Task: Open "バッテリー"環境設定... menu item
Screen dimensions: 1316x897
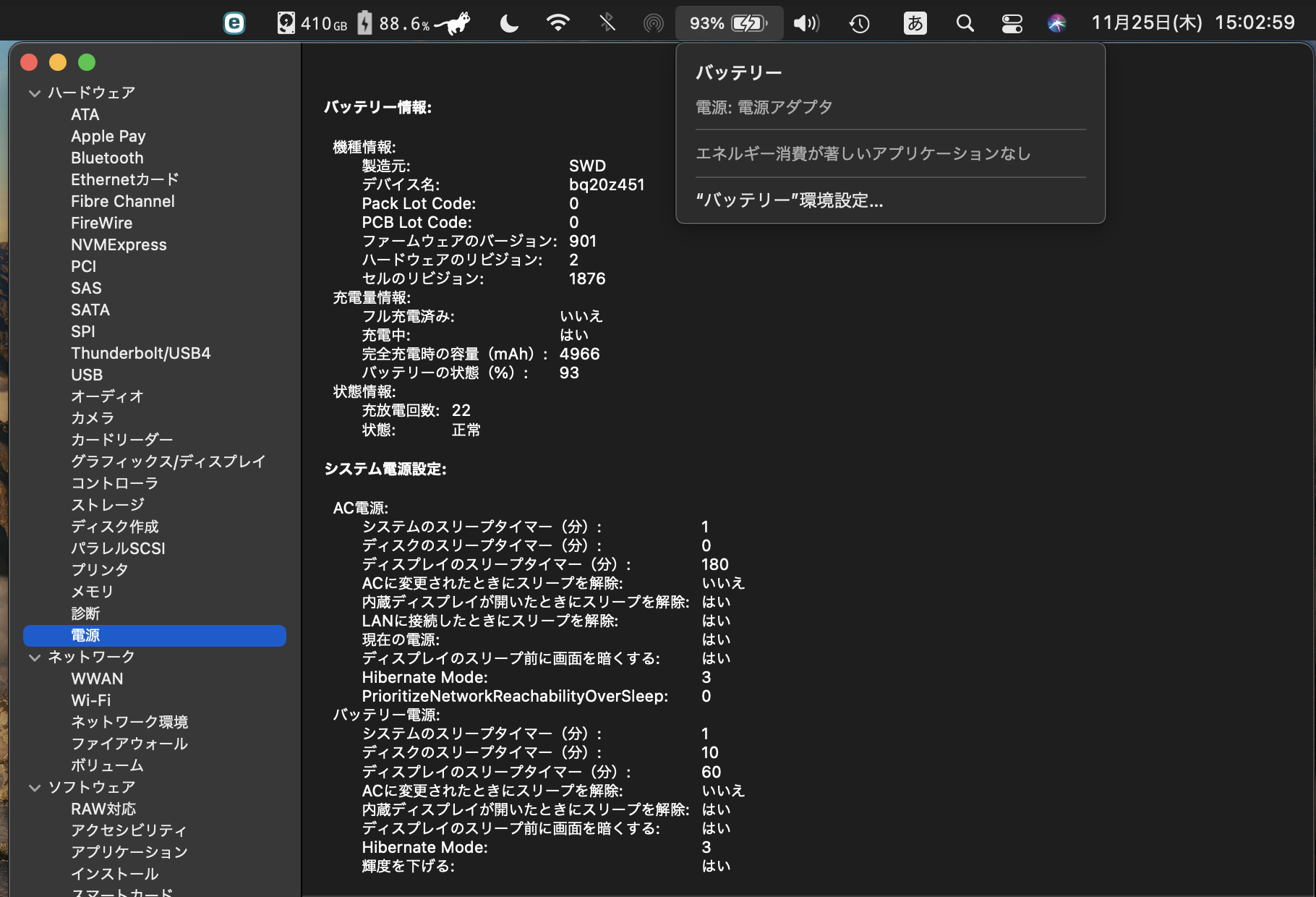Action: coord(789,200)
